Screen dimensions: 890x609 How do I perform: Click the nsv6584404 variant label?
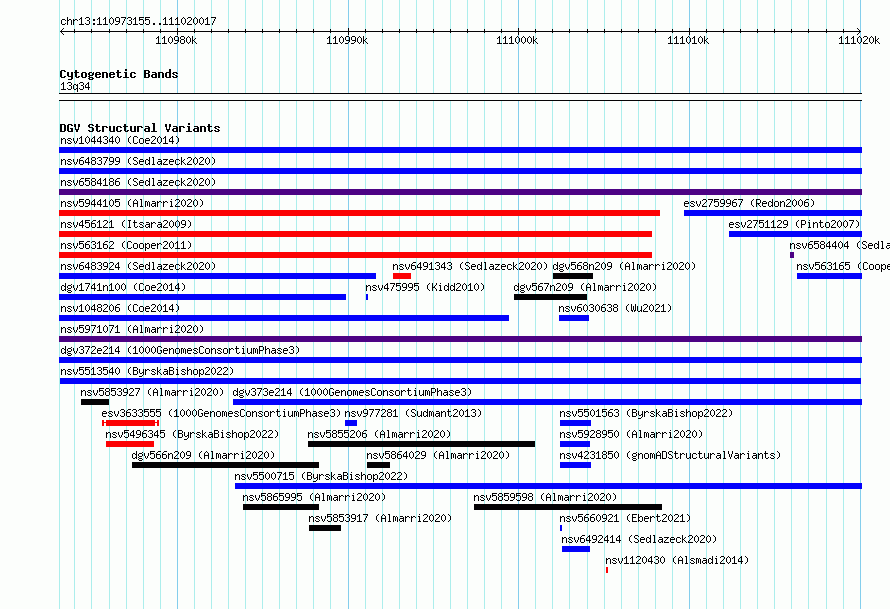point(839,245)
